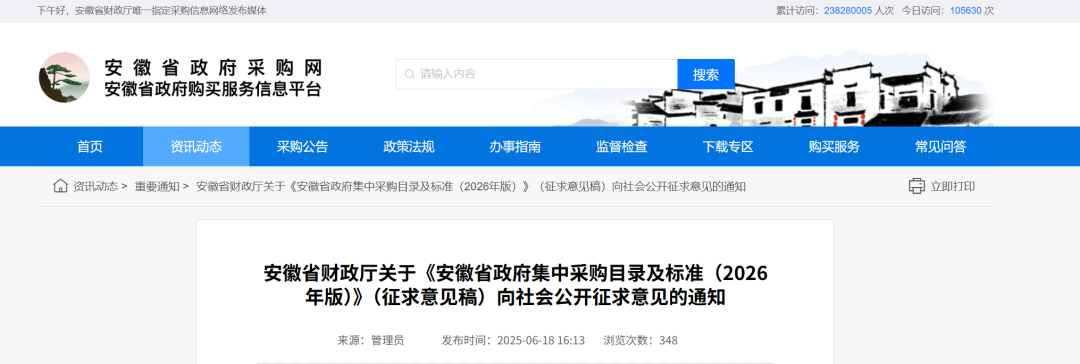Click the 请输入内容 search field

(537, 74)
